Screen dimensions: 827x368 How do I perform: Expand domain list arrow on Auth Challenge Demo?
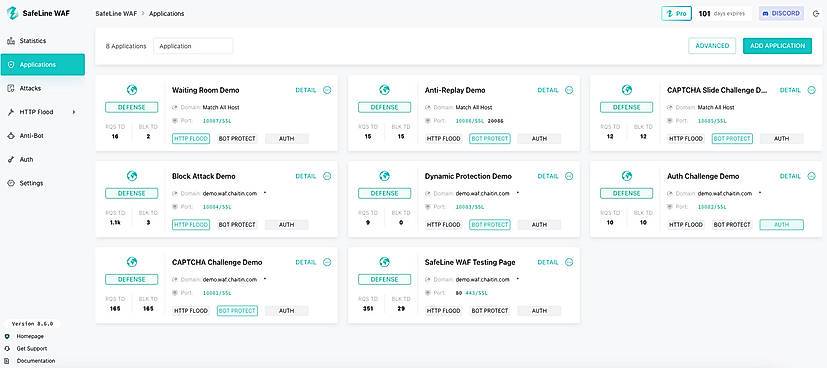pyautogui.click(x=759, y=193)
